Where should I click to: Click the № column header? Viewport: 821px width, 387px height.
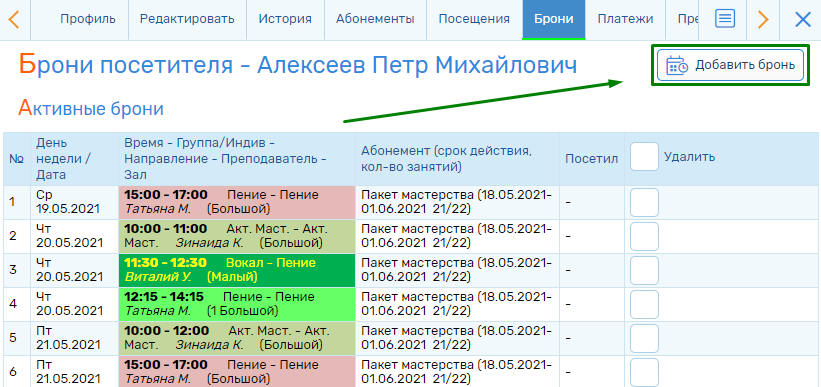click(17, 159)
